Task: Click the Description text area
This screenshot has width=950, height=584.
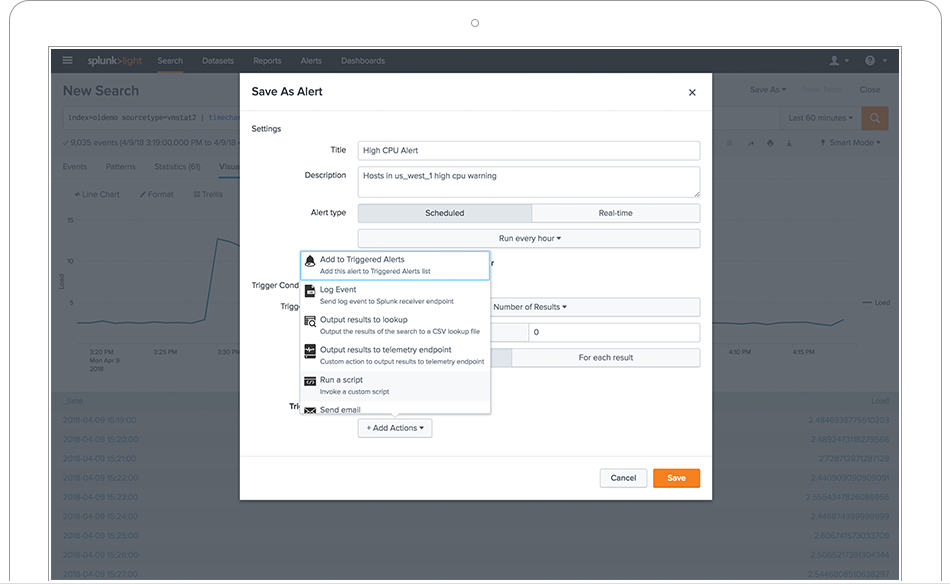Action: 529,182
